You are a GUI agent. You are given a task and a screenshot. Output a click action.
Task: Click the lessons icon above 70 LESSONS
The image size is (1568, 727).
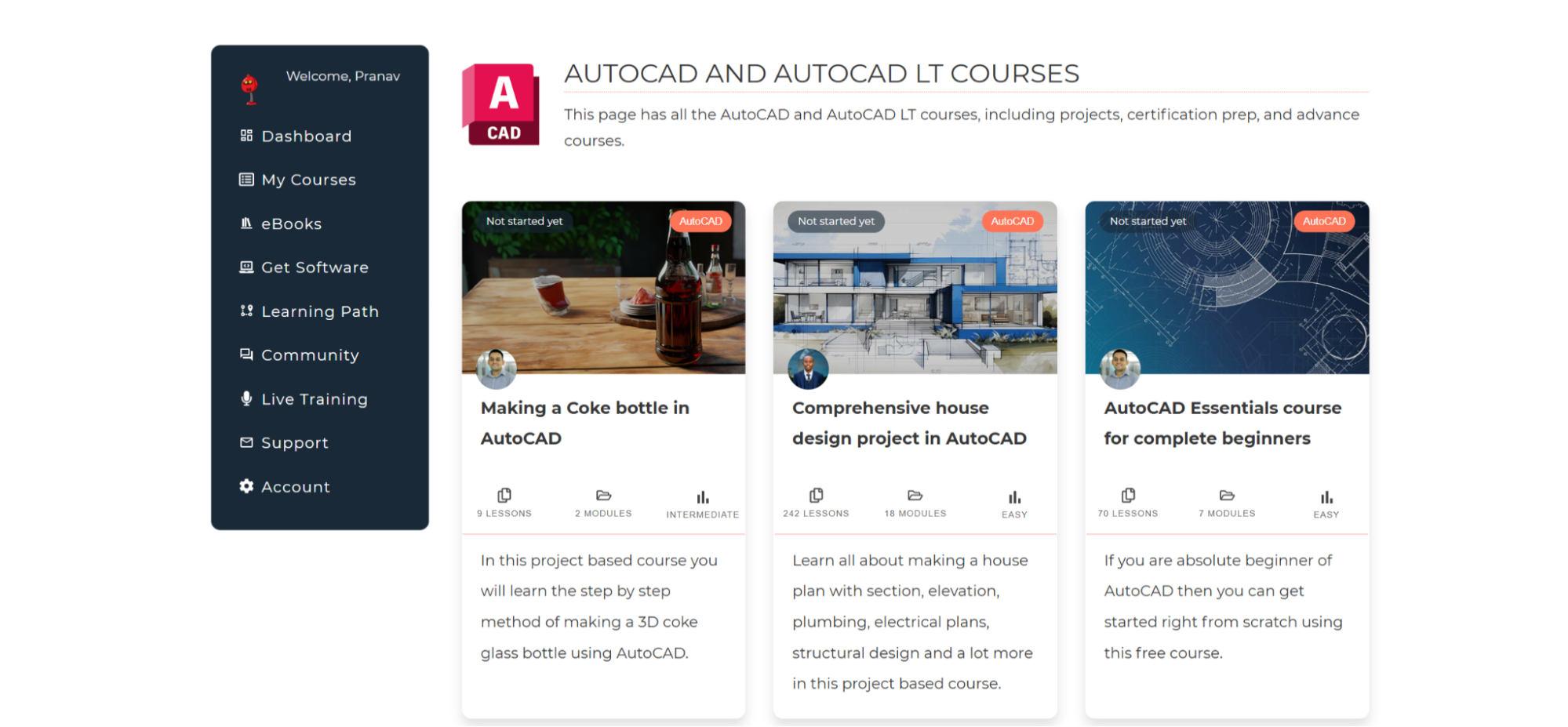pyautogui.click(x=1128, y=495)
